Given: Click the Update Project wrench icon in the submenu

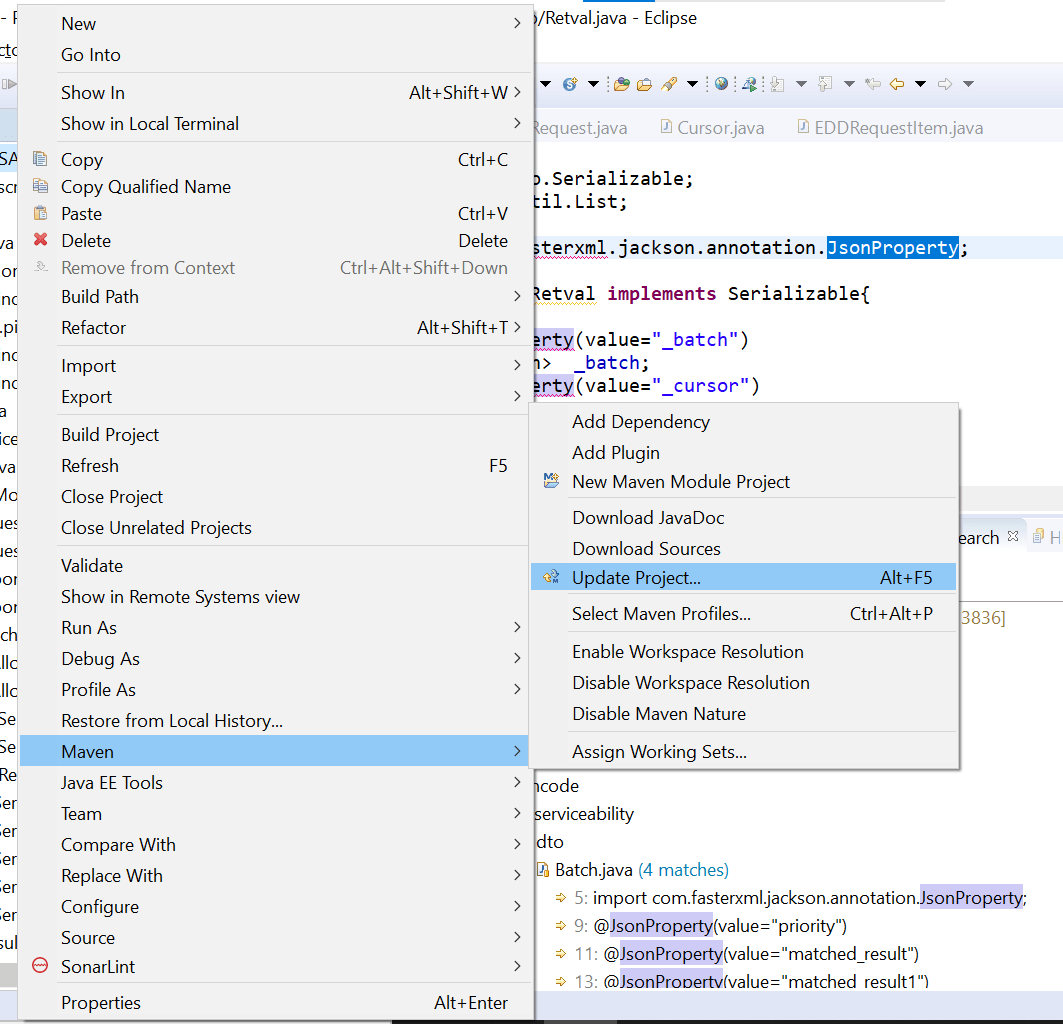Looking at the screenshot, I should pyautogui.click(x=551, y=576).
